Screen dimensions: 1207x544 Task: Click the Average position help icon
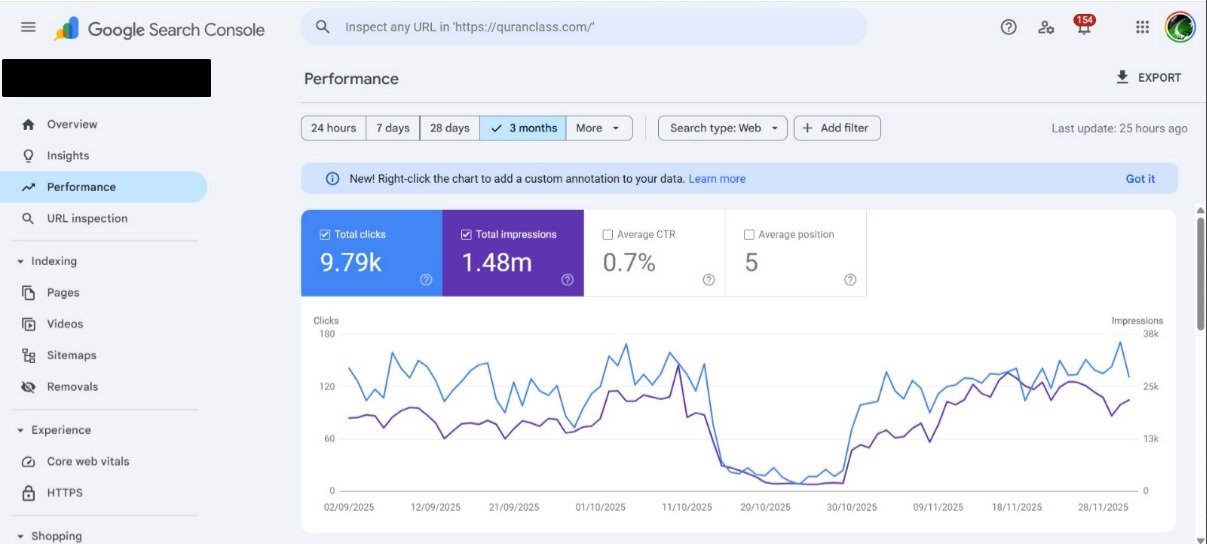tap(850, 280)
